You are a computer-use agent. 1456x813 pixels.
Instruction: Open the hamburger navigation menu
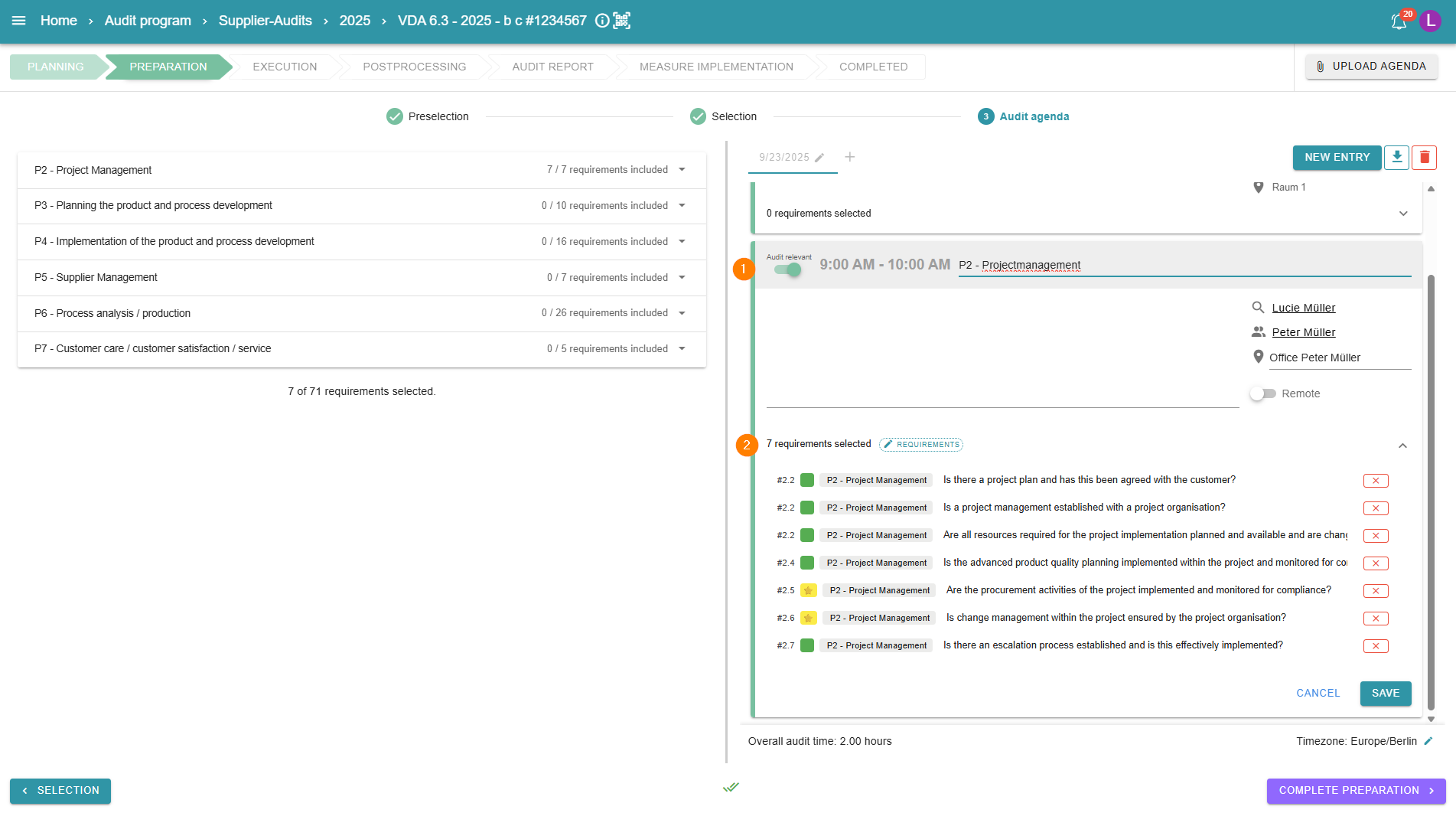point(19,21)
